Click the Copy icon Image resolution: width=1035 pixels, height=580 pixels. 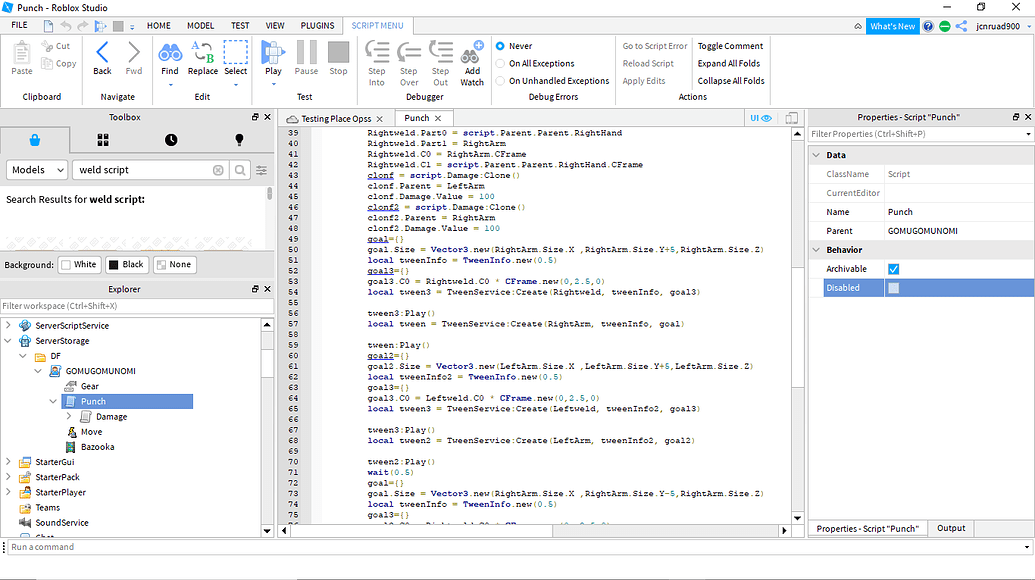coord(47,63)
